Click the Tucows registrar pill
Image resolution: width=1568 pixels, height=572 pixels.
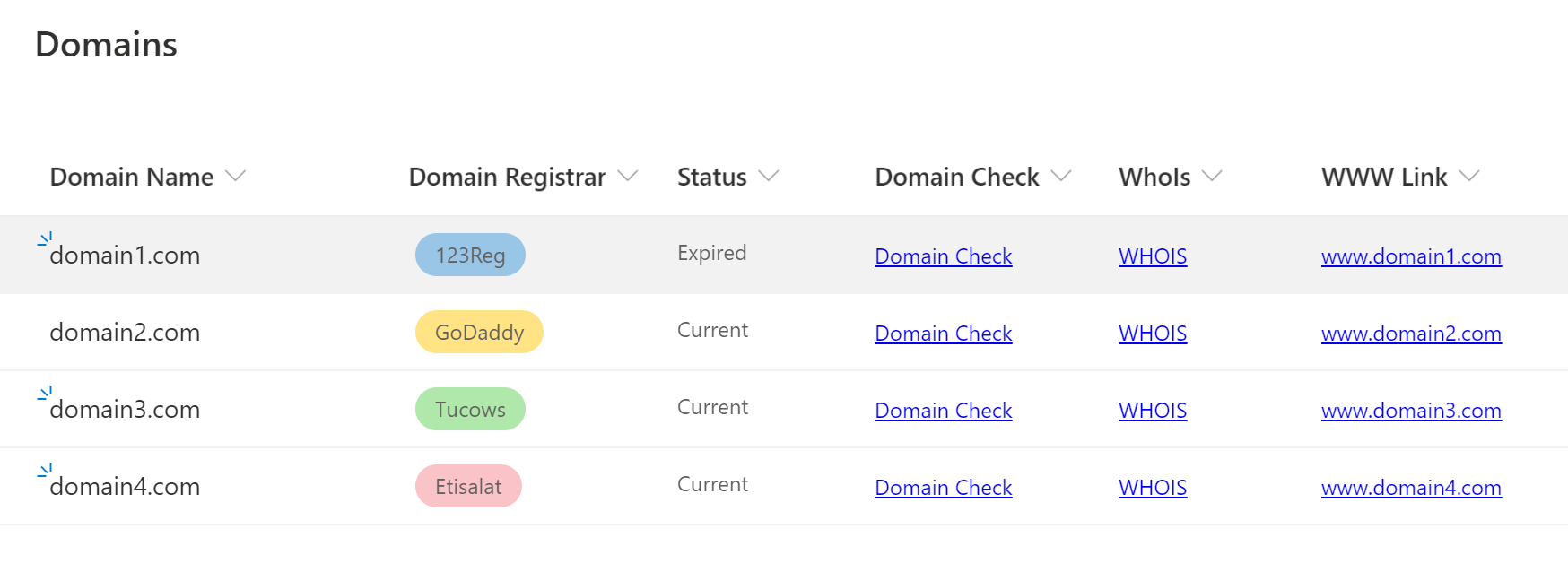point(470,409)
